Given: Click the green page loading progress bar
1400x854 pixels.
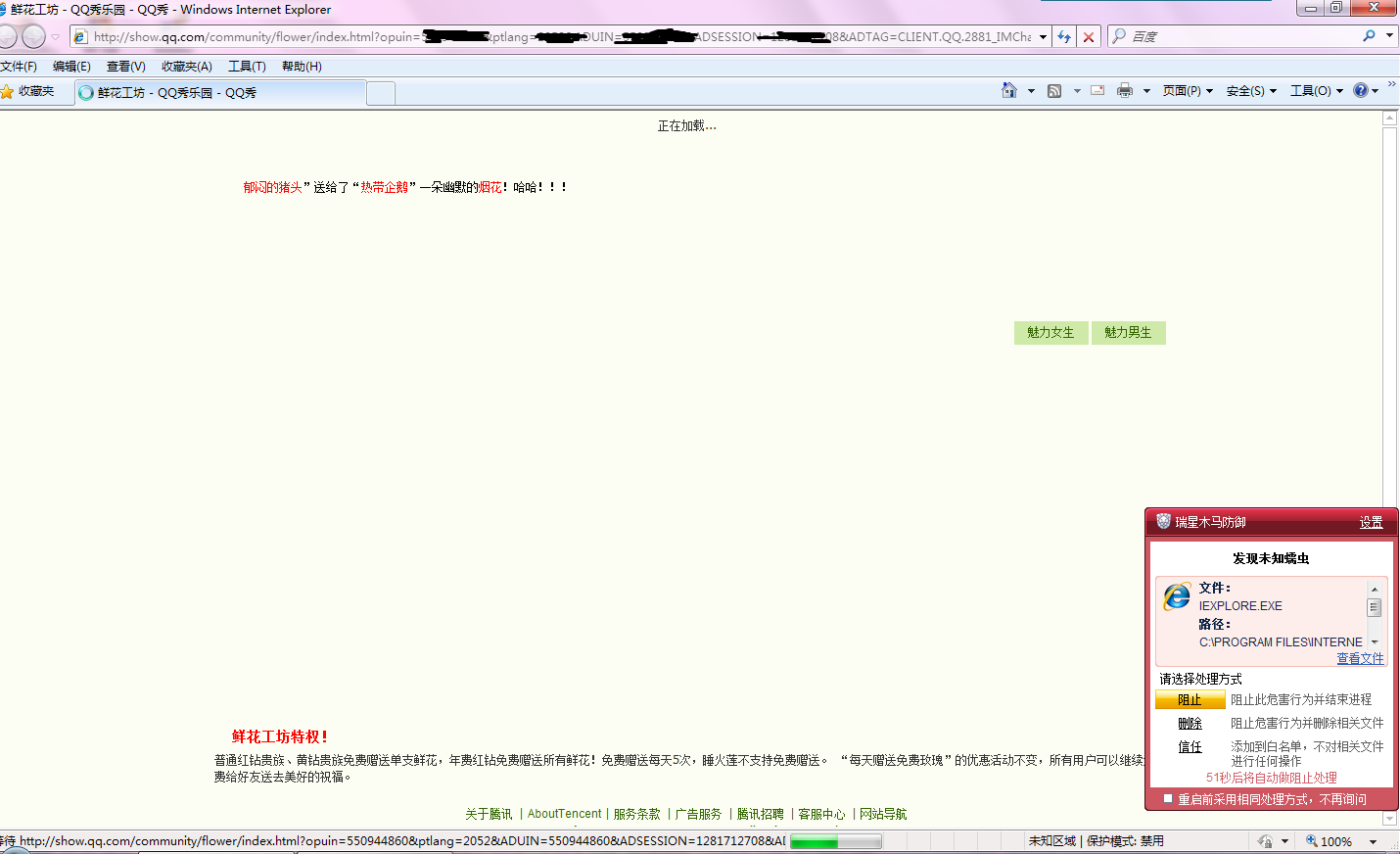Looking at the screenshot, I should pos(836,841).
